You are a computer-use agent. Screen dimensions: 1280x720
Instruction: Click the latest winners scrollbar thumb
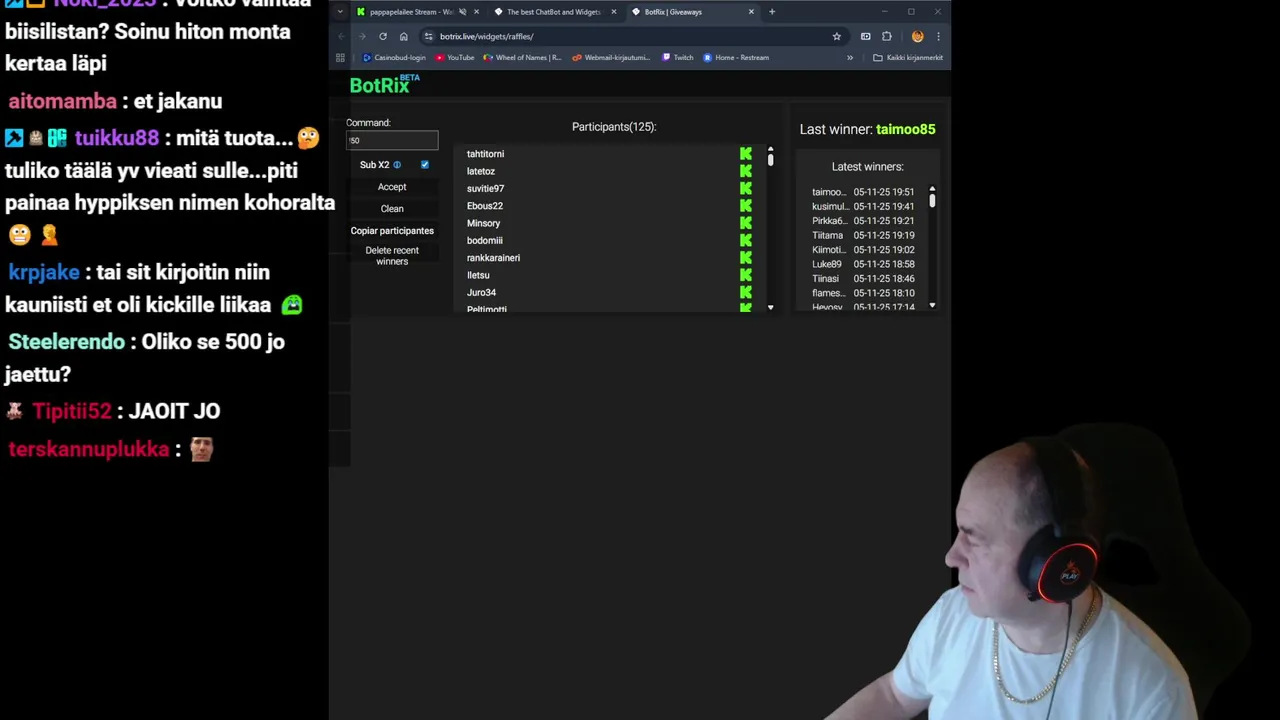[x=932, y=201]
